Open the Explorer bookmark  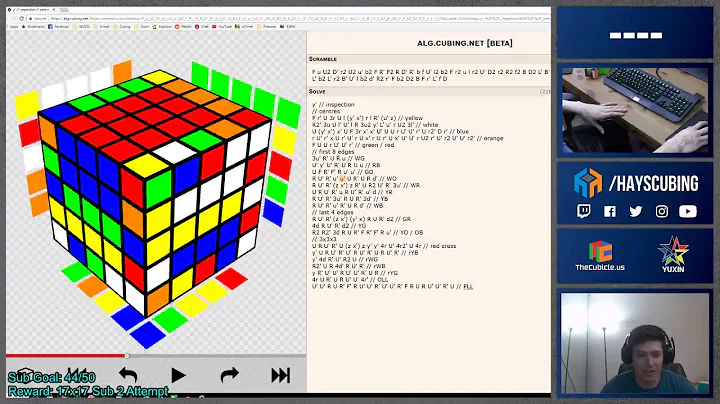(x=163, y=27)
